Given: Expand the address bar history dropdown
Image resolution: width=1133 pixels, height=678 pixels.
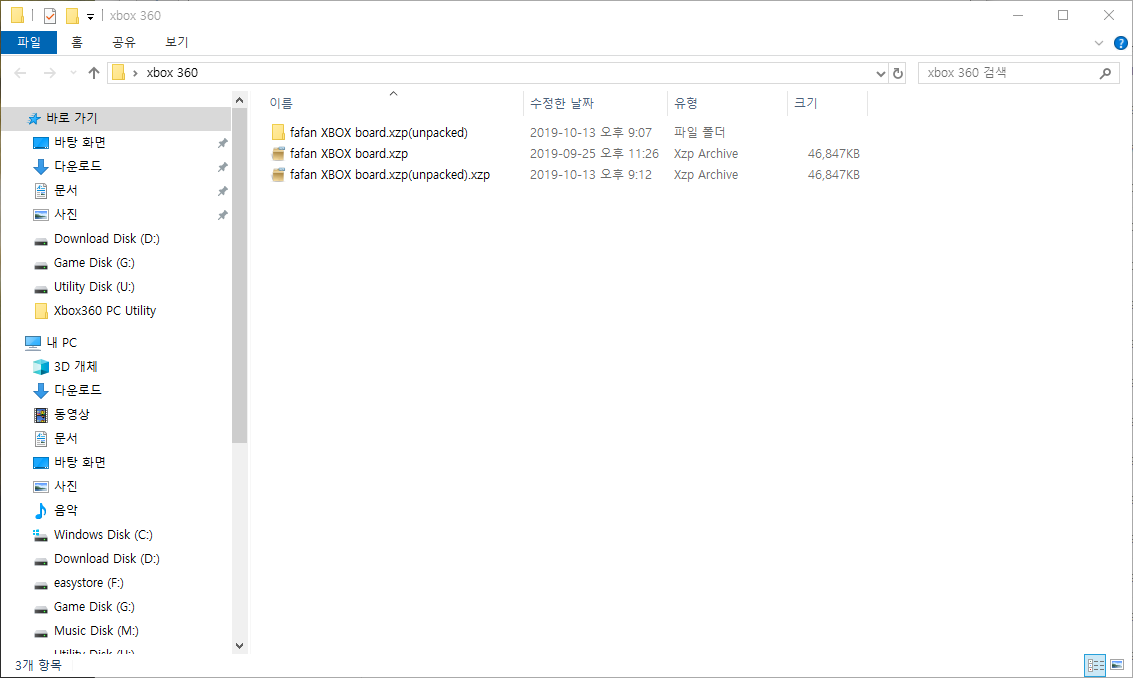Looking at the screenshot, I should (x=880, y=73).
